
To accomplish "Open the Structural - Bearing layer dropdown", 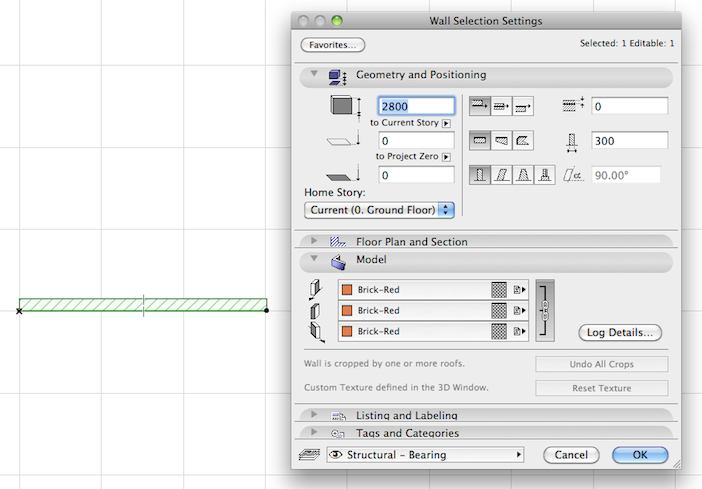I will (x=425, y=455).
